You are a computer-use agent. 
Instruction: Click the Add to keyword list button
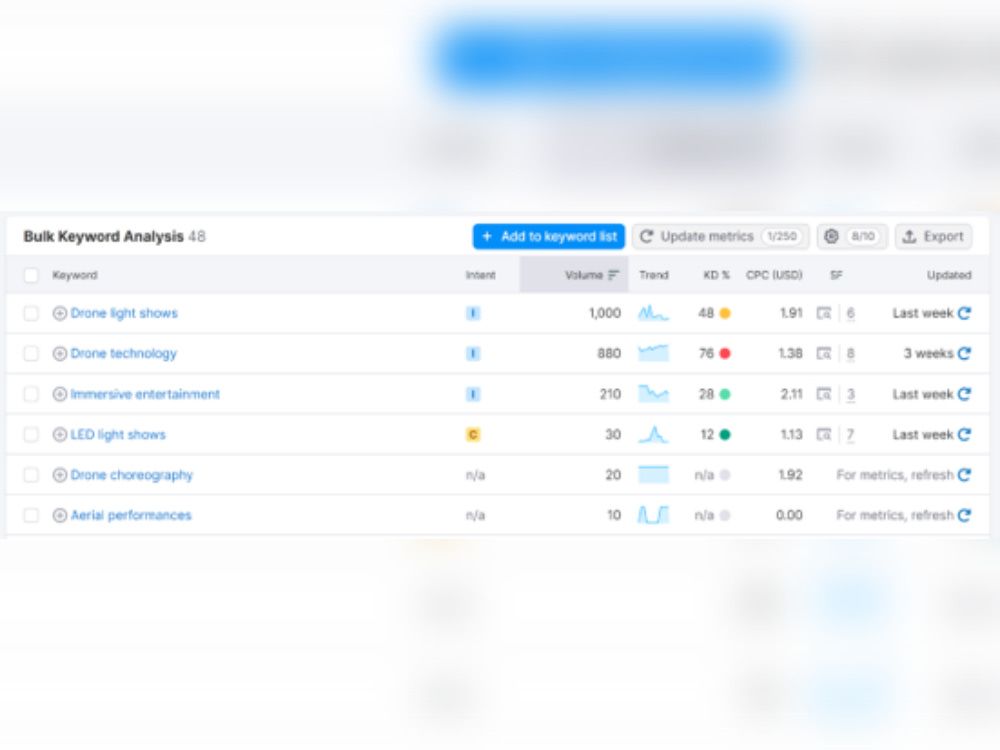click(x=548, y=237)
